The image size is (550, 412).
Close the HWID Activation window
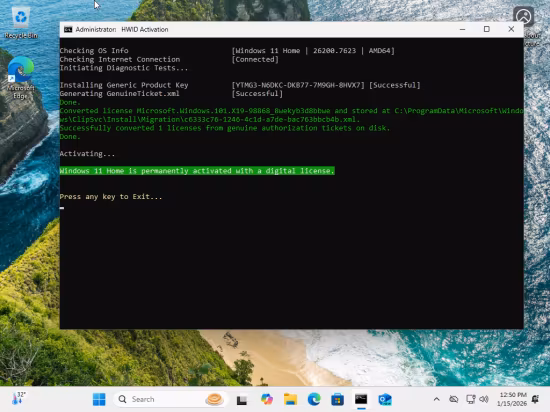click(511, 29)
